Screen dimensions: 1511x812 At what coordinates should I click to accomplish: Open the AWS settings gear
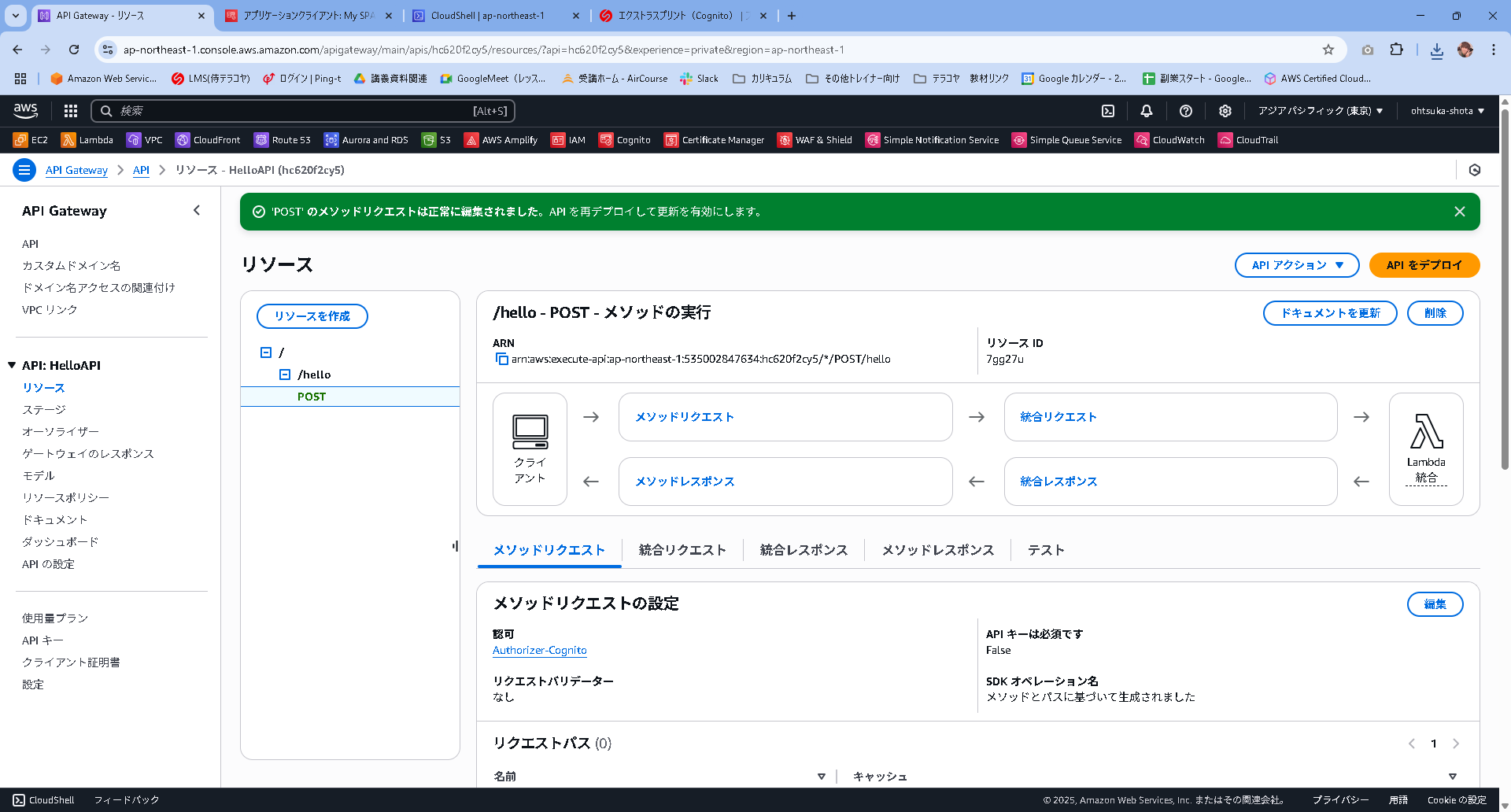(x=1225, y=111)
